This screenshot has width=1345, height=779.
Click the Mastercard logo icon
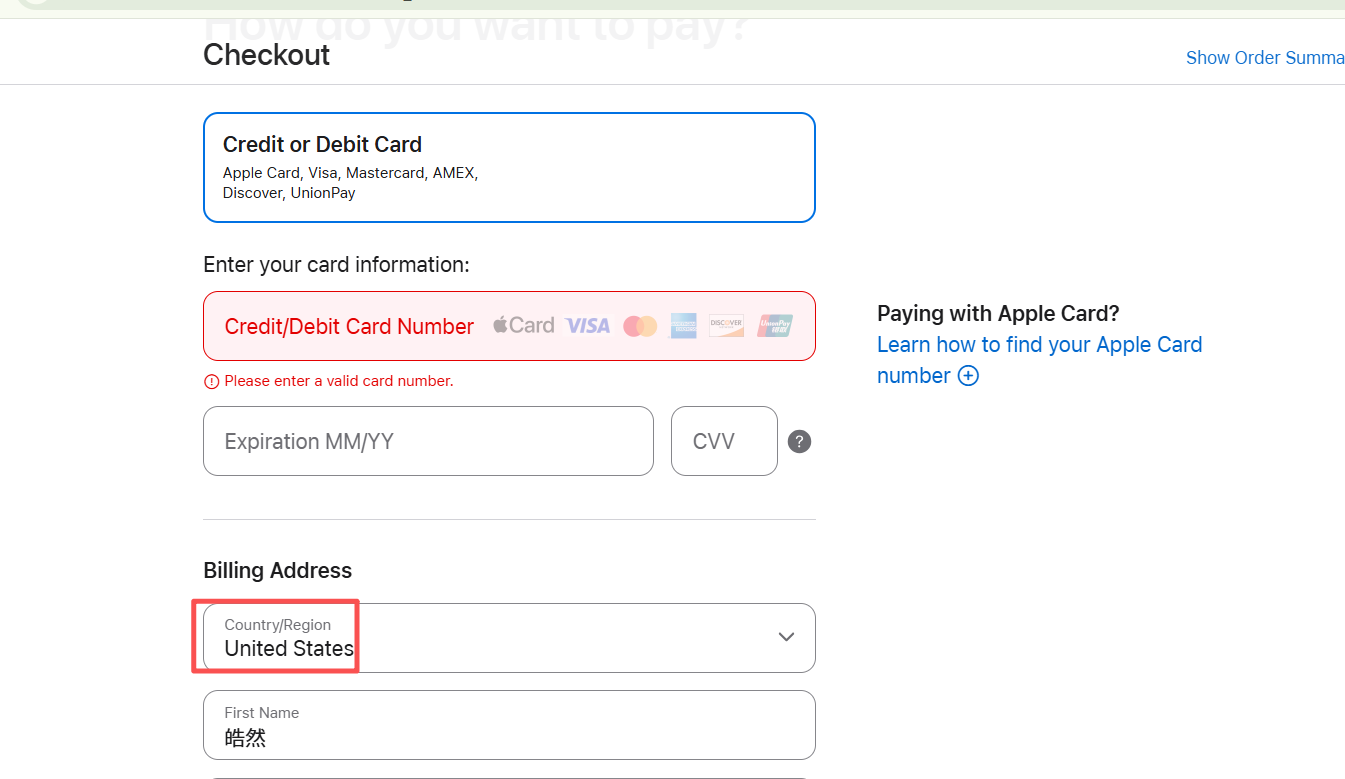coord(640,326)
